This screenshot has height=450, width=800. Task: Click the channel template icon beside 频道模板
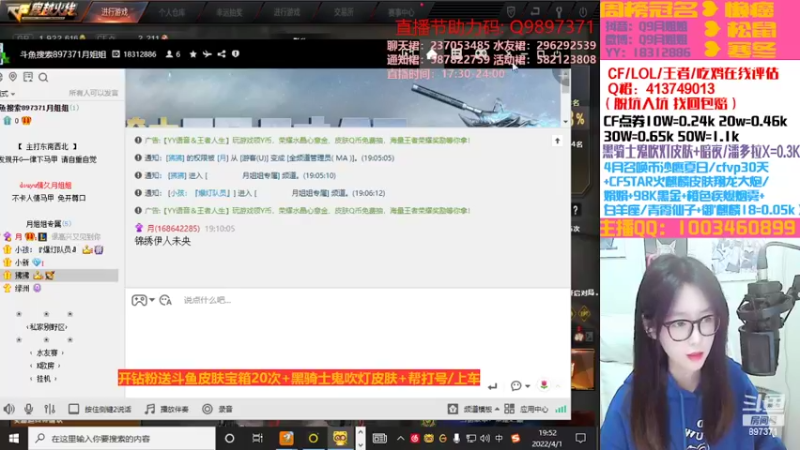(x=453, y=409)
